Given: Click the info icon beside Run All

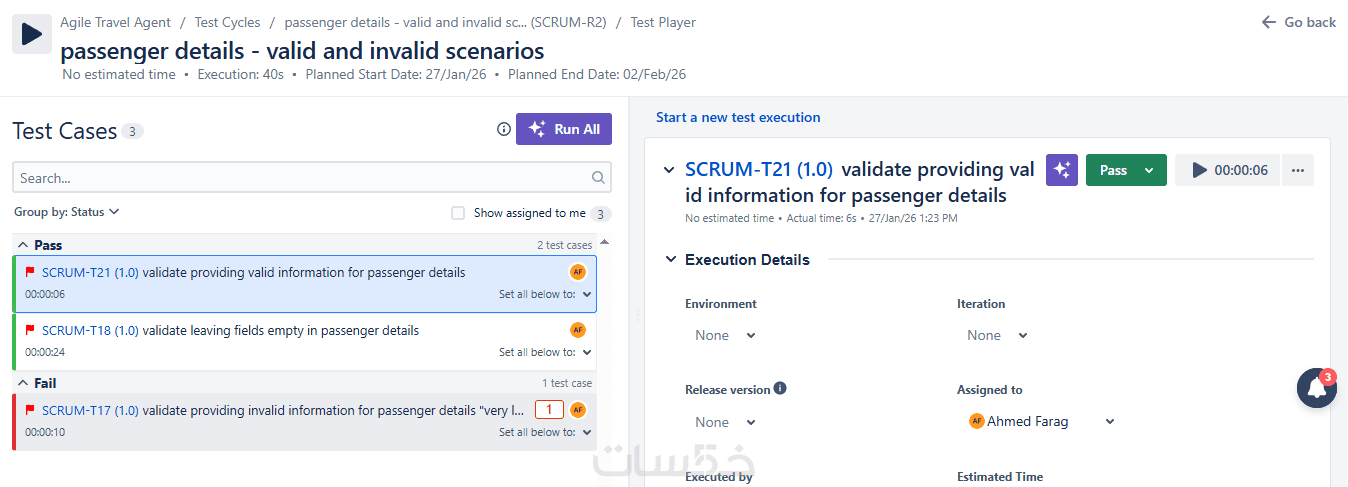Looking at the screenshot, I should 504,129.
